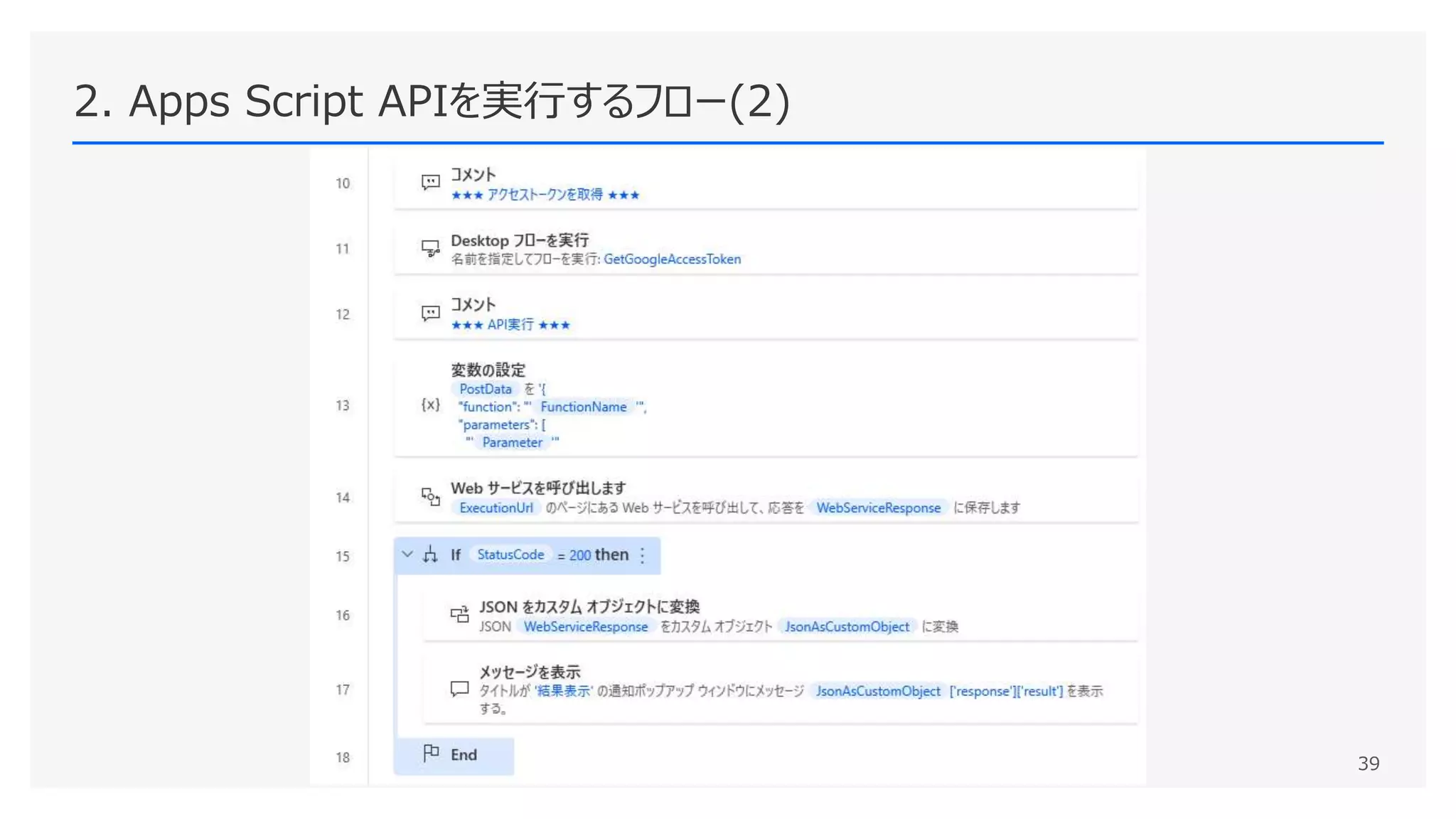Click the display message speech bubble icon

click(459, 689)
